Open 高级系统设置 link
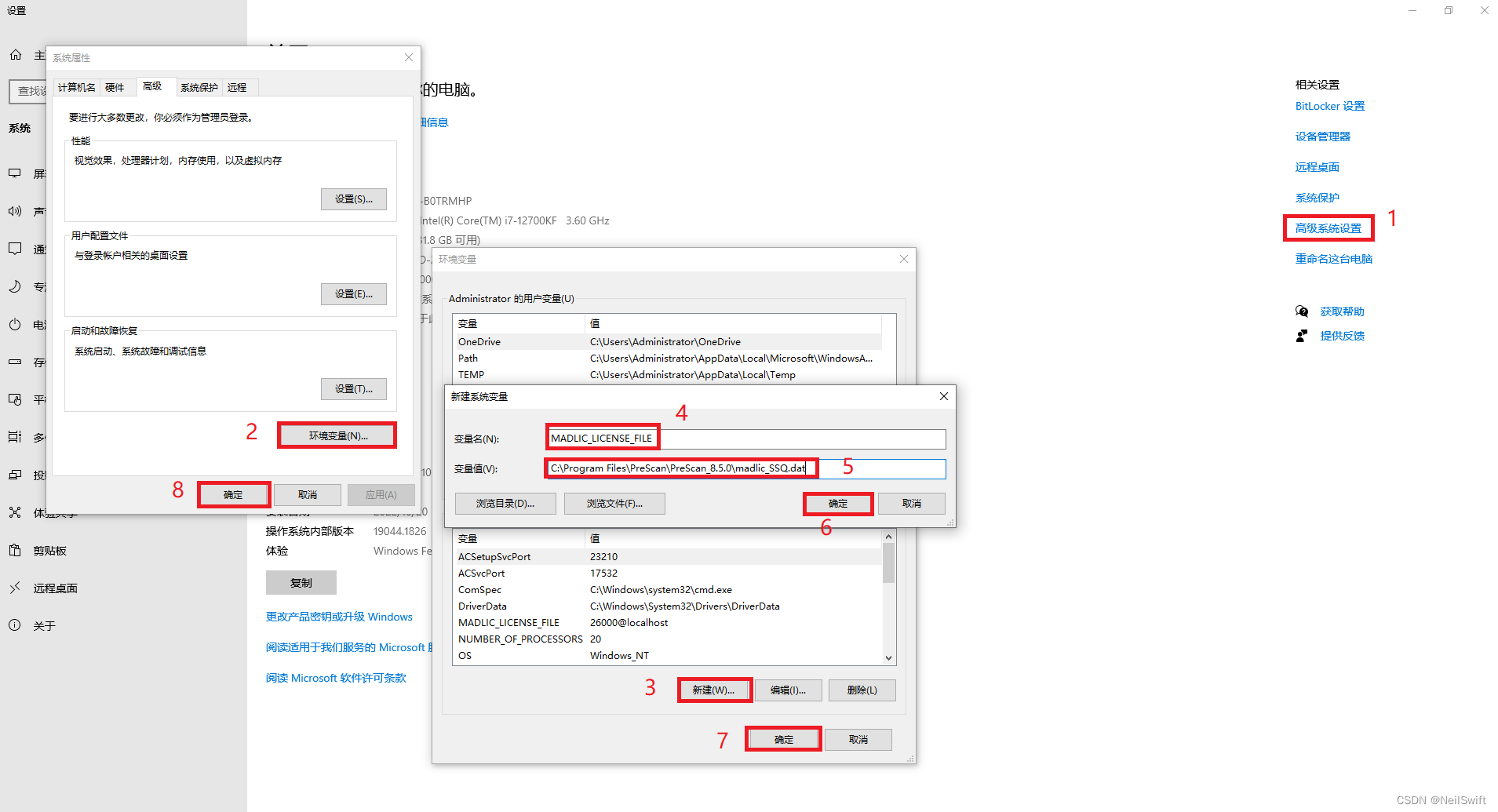This screenshot has height=812, width=1498. (1328, 228)
